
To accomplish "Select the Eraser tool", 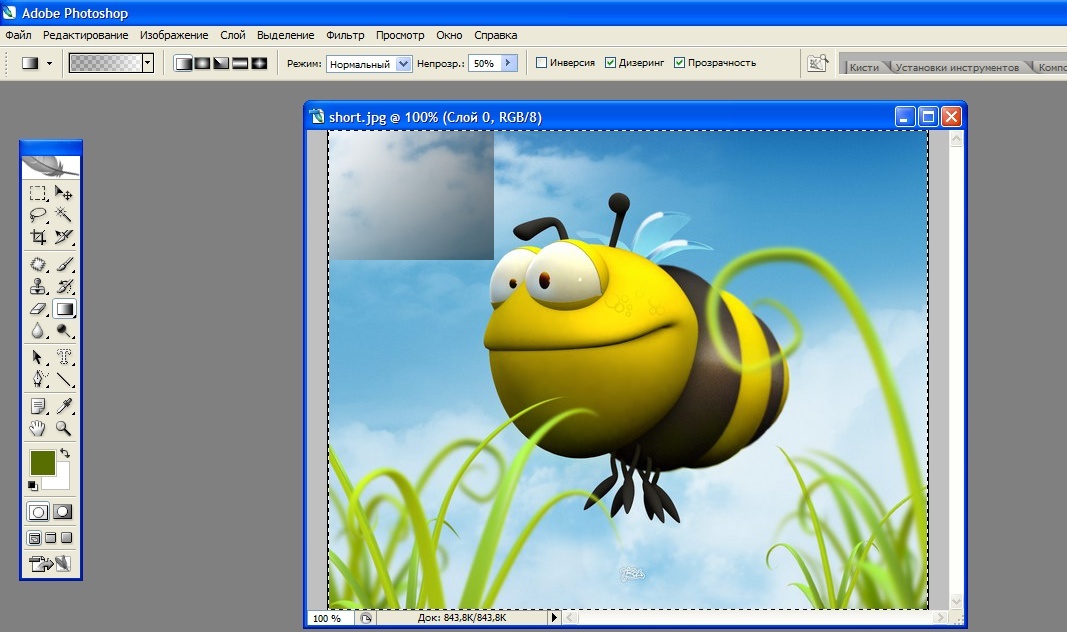I will coord(38,309).
